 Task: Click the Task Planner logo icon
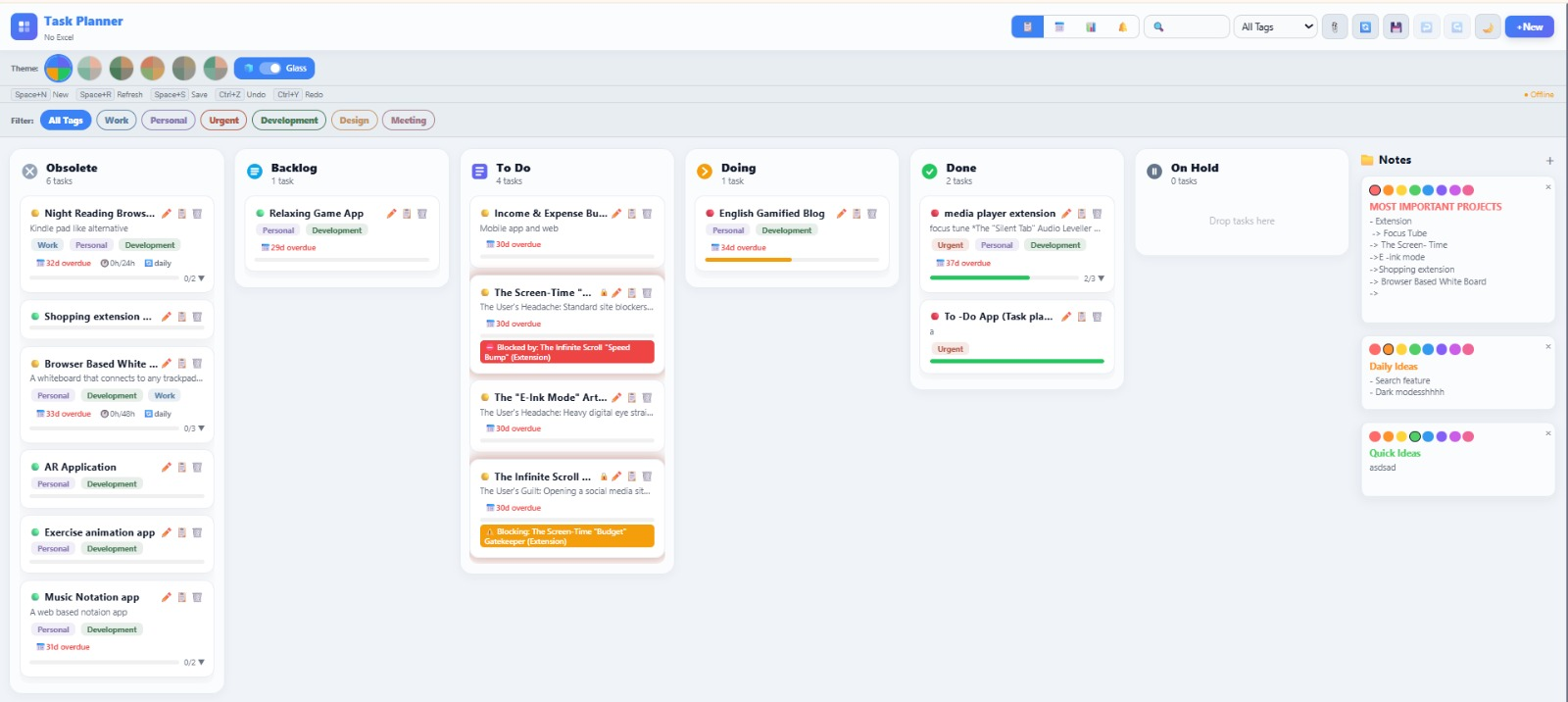pos(24,26)
